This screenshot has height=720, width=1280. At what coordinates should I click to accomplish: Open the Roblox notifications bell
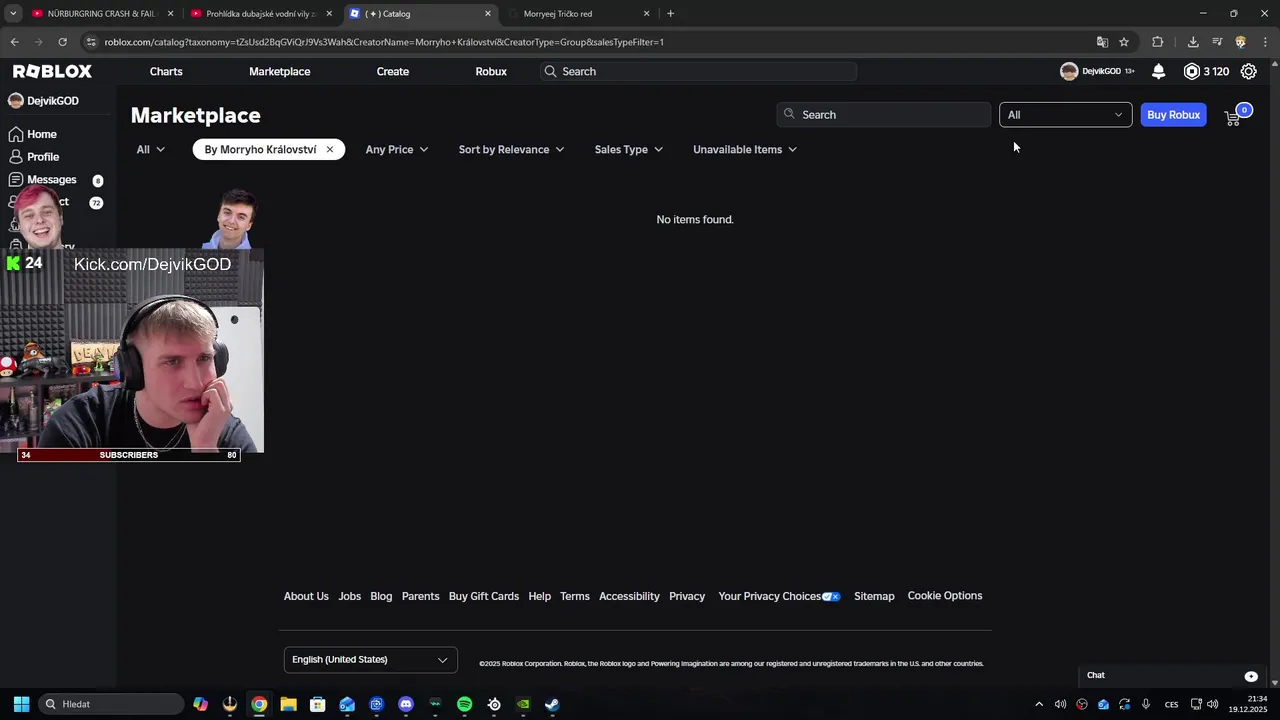1158,71
